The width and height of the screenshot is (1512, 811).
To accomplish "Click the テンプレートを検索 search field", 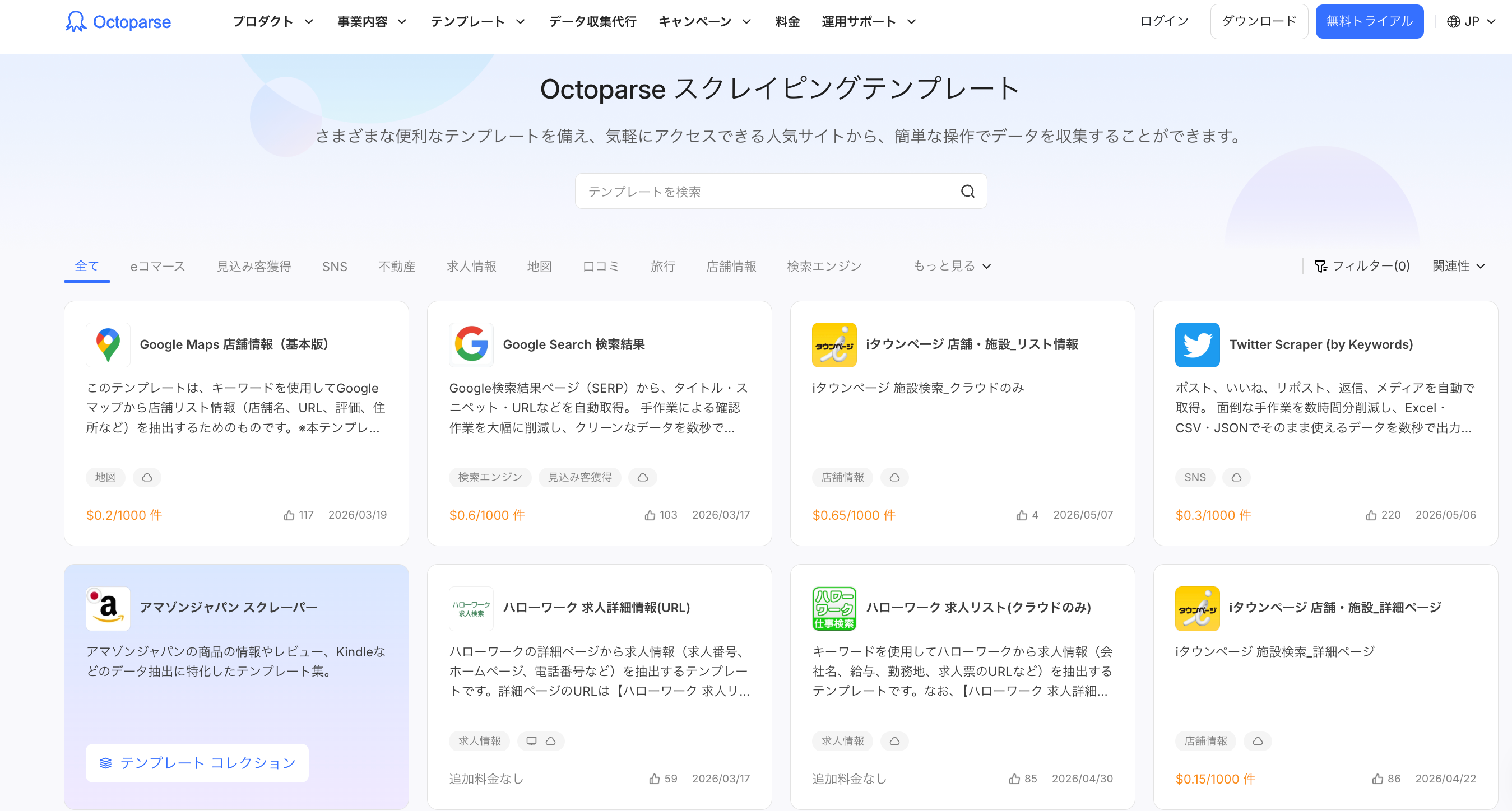I will [x=781, y=191].
